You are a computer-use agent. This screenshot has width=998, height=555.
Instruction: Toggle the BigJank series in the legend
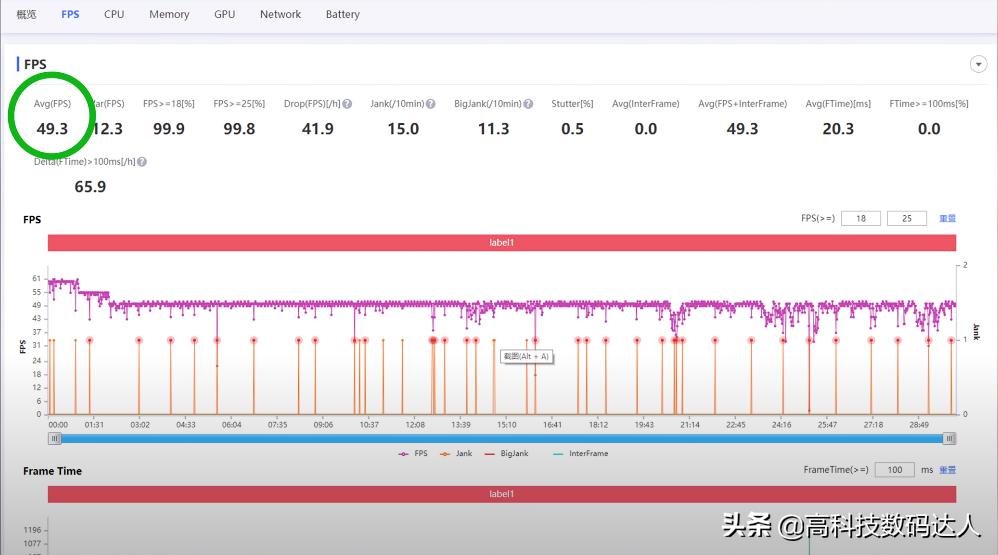[507, 453]
